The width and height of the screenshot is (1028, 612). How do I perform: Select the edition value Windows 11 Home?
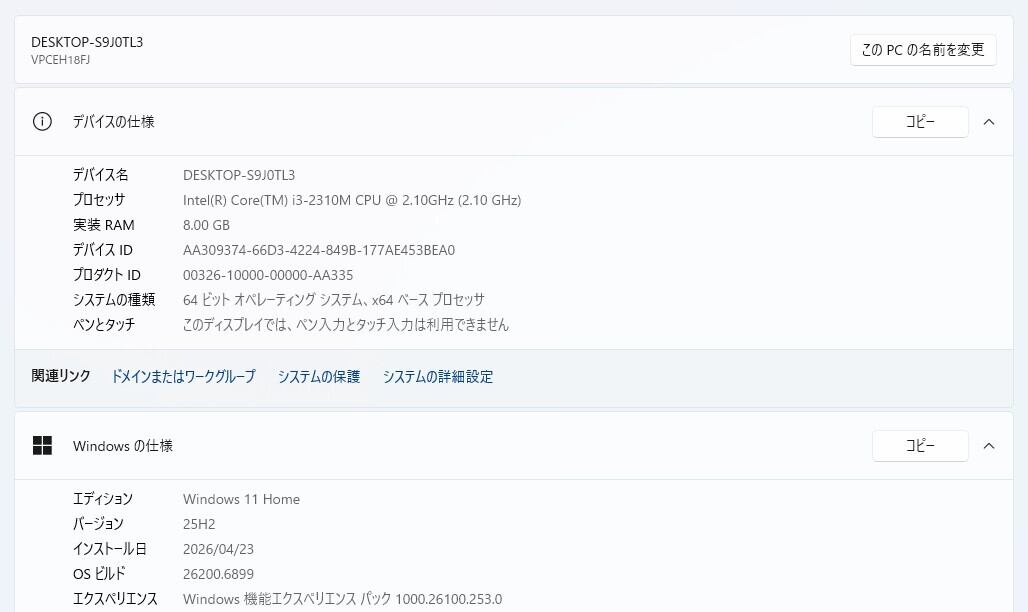pyautogui.click(x=241, y=499)
